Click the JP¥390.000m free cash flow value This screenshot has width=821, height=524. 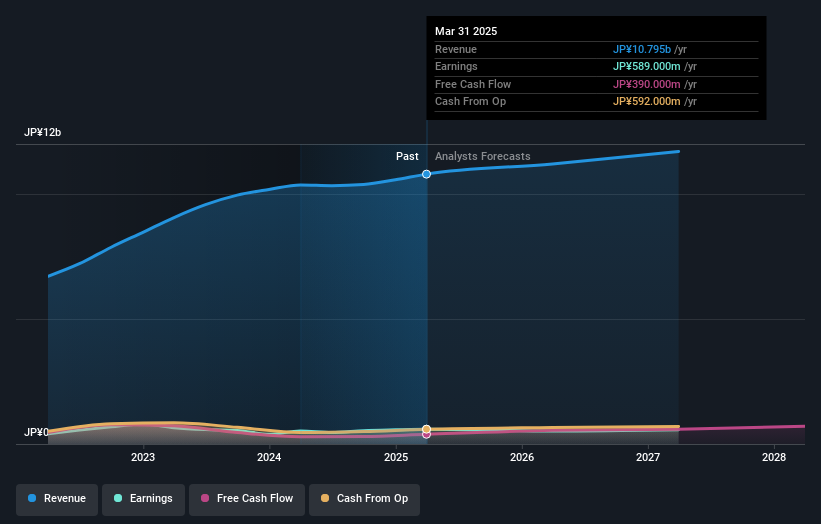point(647,84)
